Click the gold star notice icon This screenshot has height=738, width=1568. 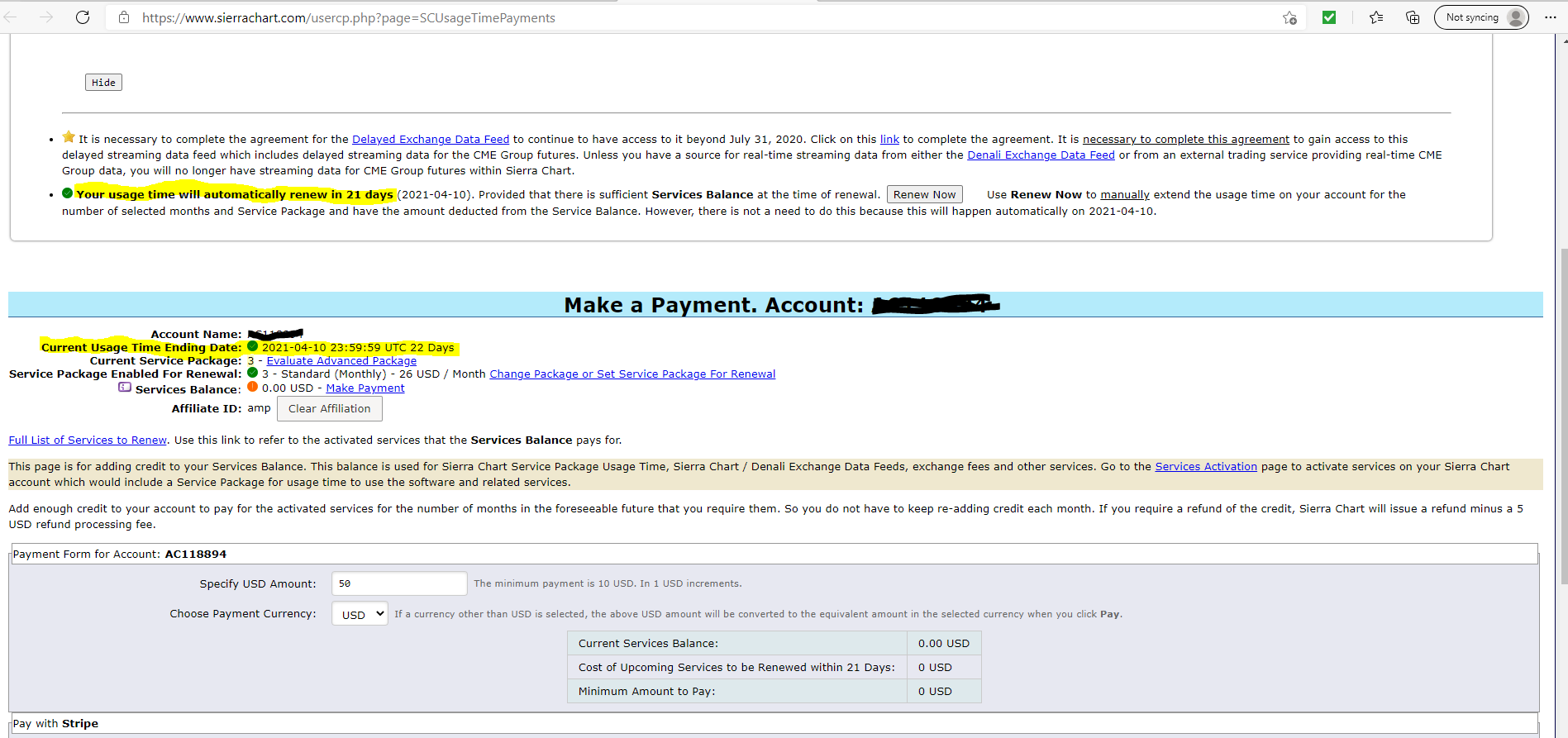click(x=69, y=137)
